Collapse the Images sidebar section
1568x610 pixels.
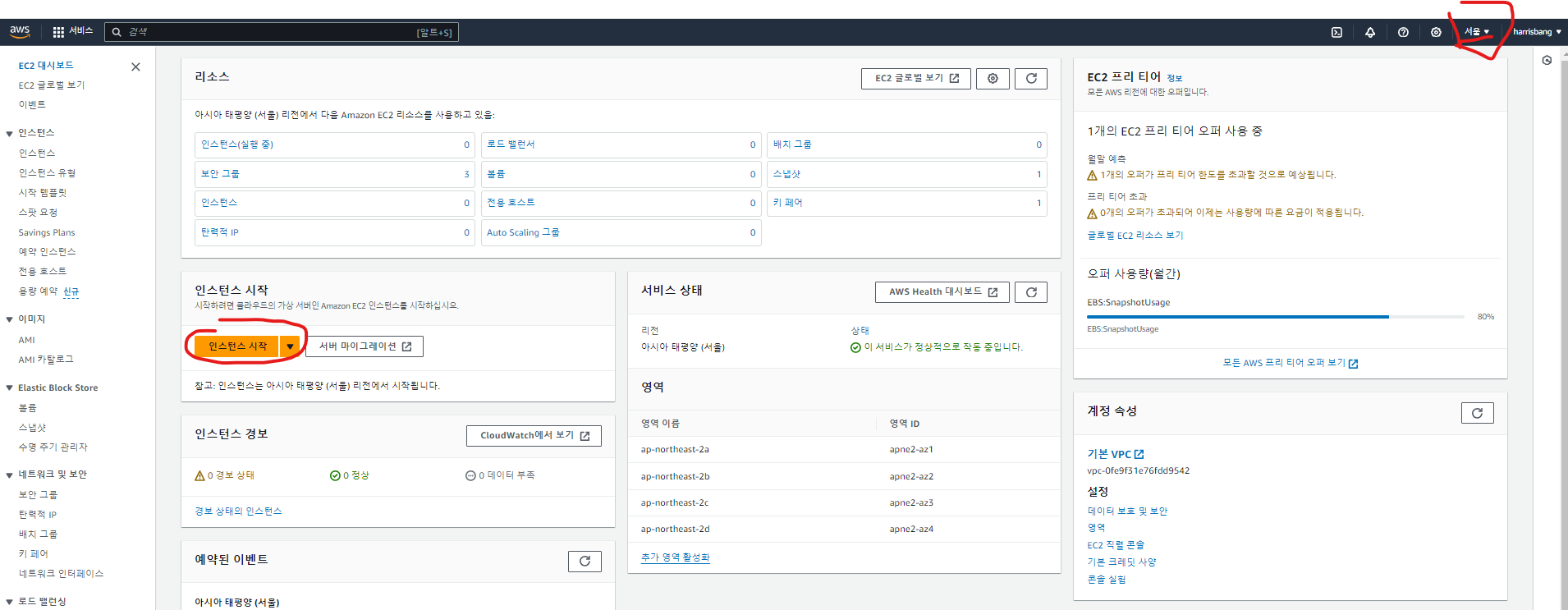click(9, 319)
